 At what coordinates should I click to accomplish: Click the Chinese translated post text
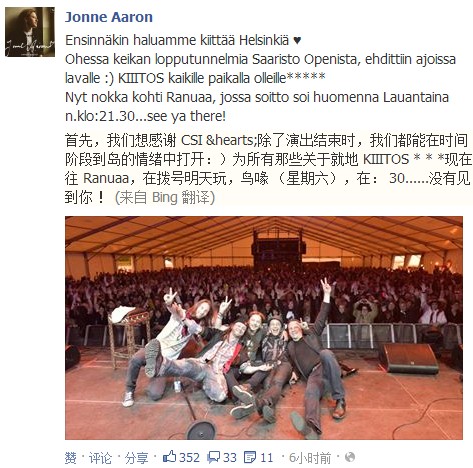pos(268,169)
